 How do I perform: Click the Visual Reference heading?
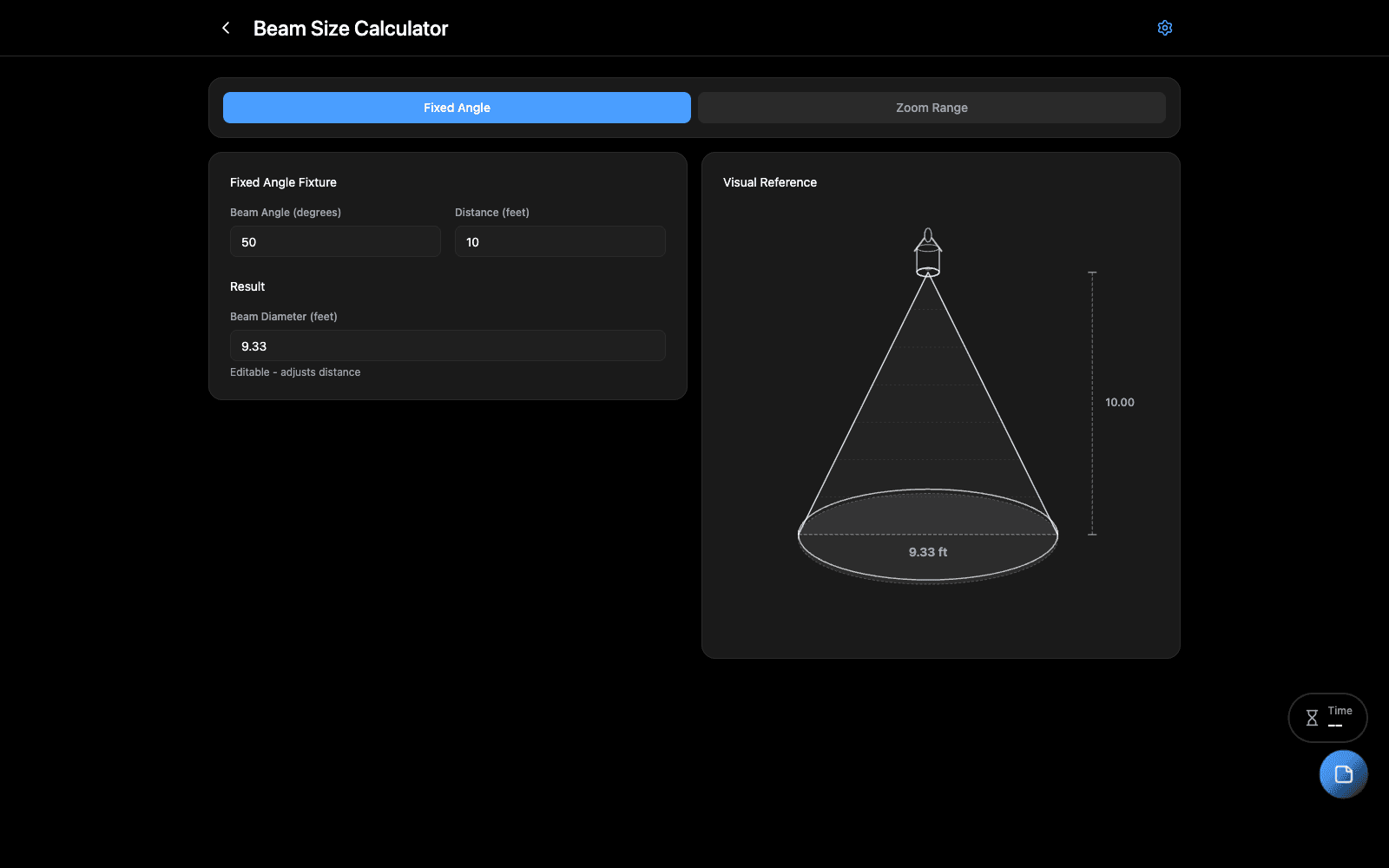[770, 182]
